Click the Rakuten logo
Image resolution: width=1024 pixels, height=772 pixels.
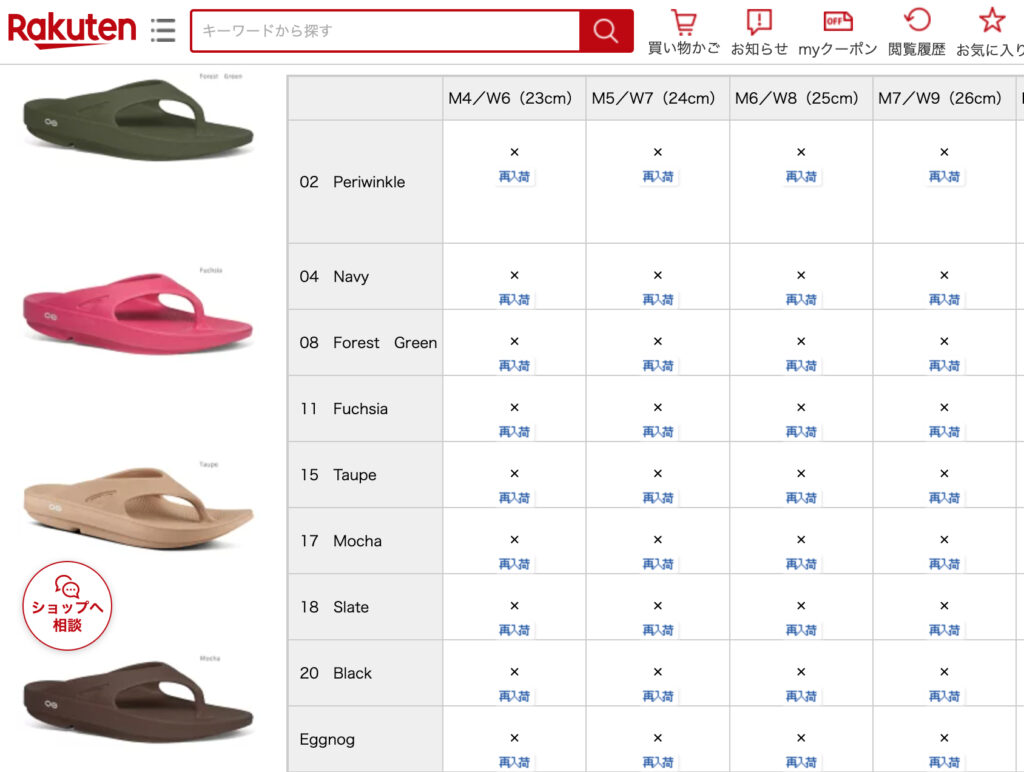72,30
